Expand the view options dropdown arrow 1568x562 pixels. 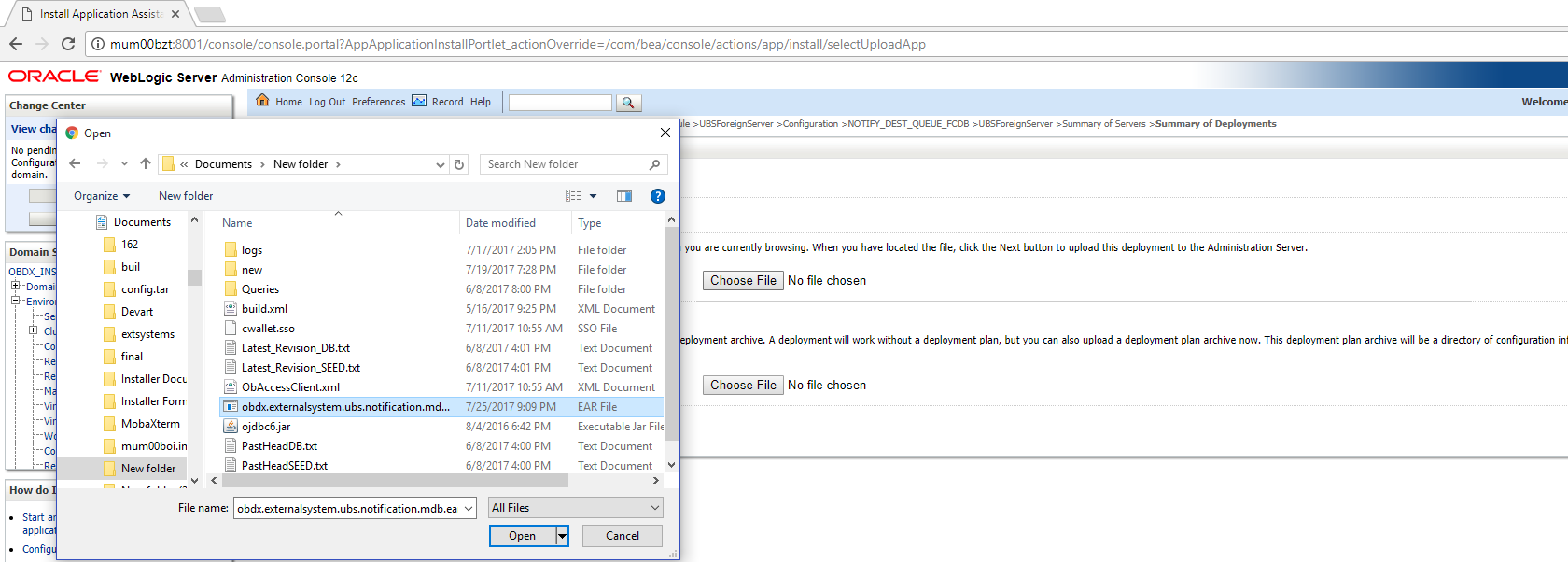click(593, 196)
